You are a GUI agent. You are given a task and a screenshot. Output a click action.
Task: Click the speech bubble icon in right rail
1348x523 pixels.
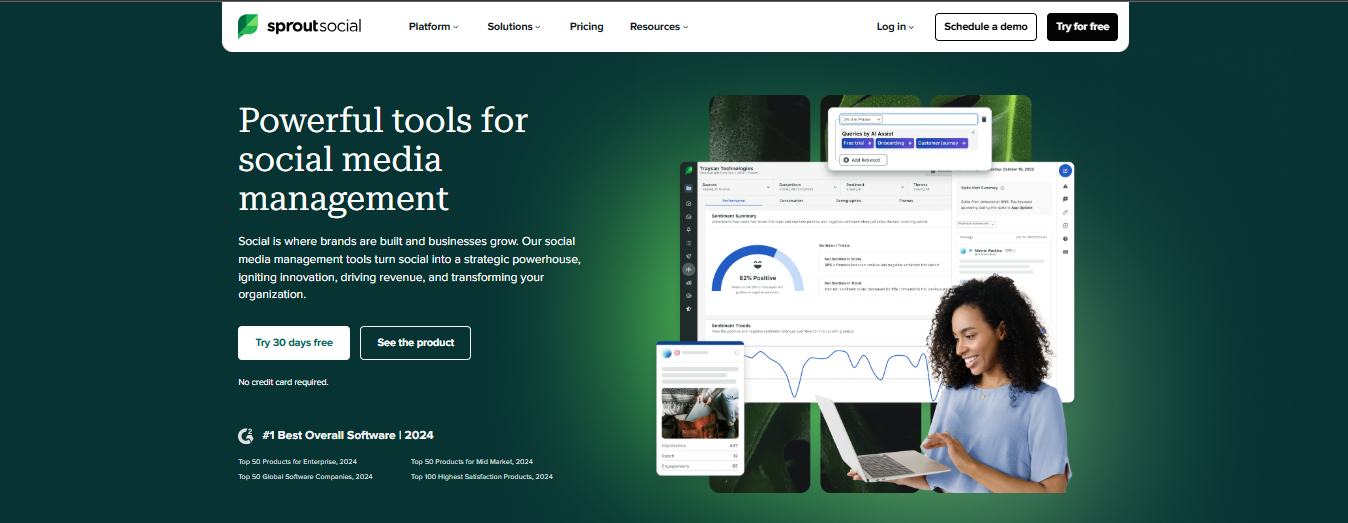pyautogui.click(x=1065, y=200)
